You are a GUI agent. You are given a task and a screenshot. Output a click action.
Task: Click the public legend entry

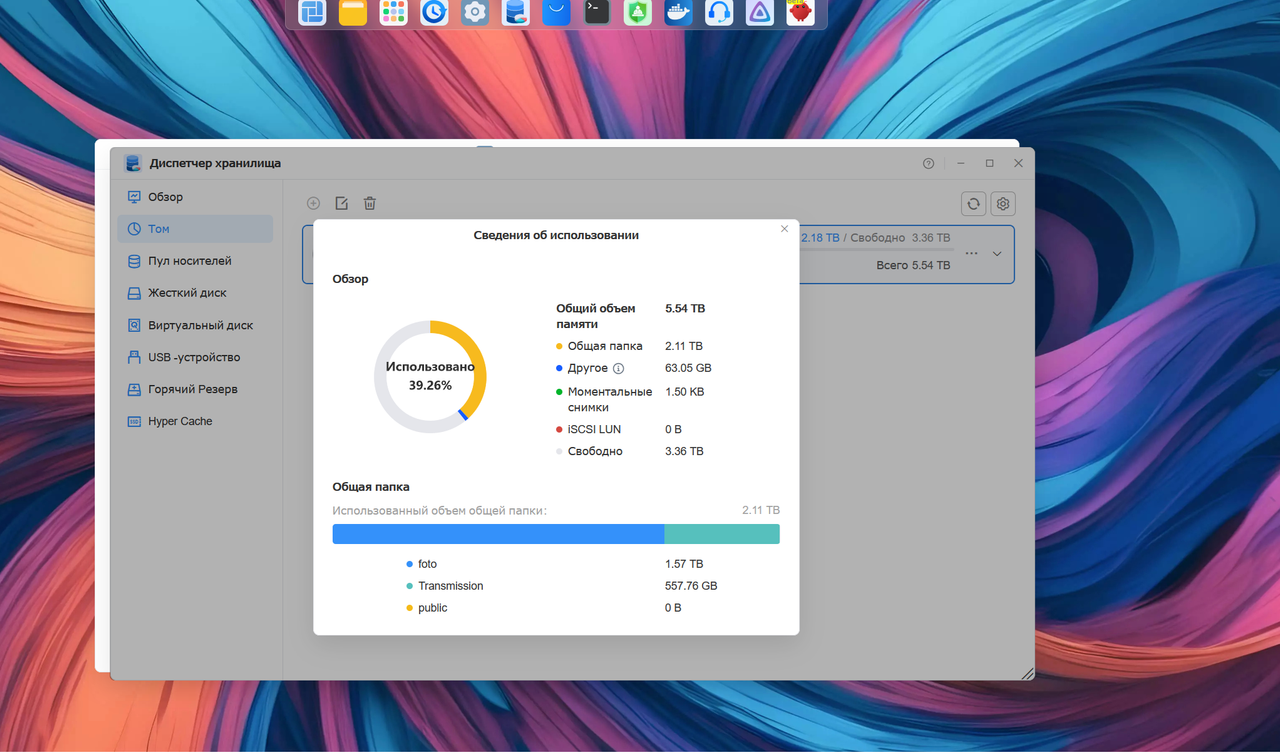(x=427, y=608)
